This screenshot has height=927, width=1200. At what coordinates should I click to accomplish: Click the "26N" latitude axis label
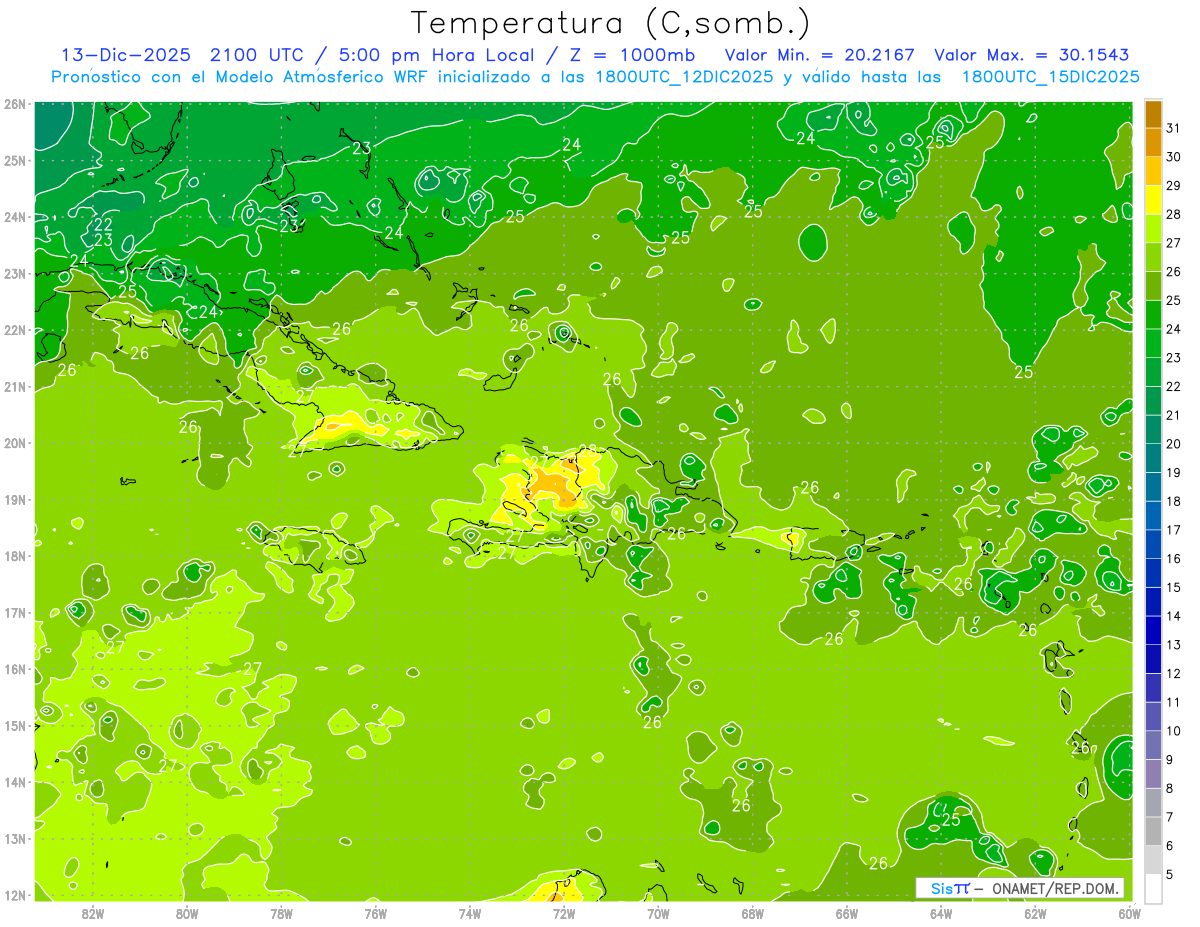(14, 104)
